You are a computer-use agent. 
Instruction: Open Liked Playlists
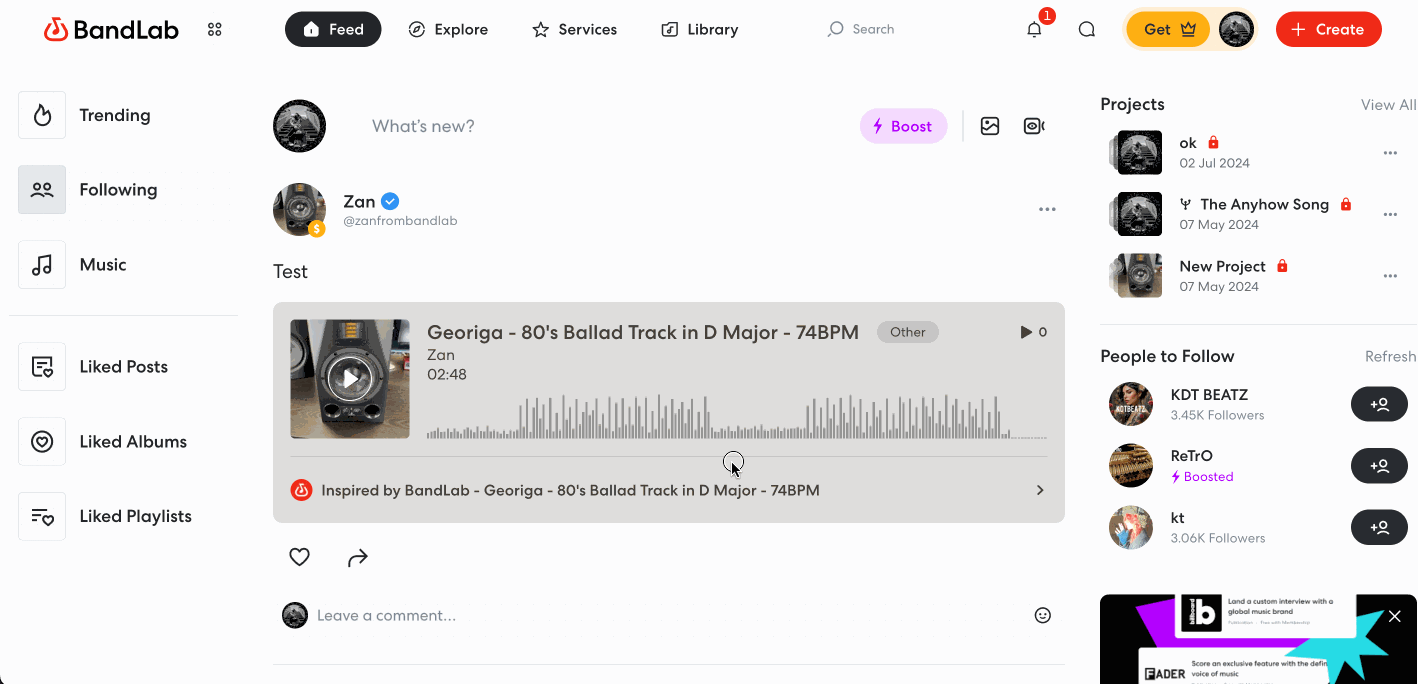[x=106, y=517]
